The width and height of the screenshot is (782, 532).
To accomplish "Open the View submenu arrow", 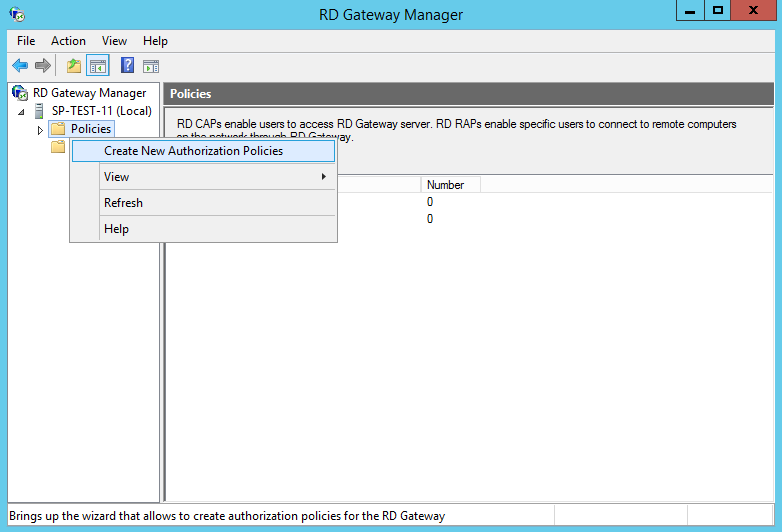I will pyautogui.click(x=323, y=177).
